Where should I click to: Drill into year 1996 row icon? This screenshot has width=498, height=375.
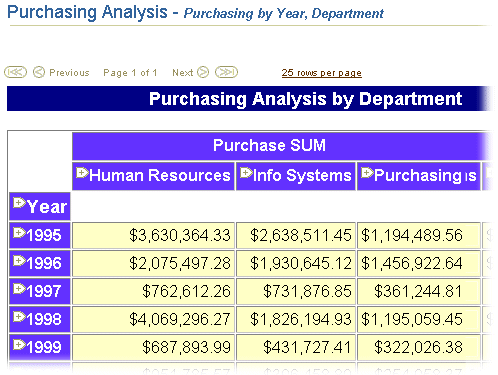19,260
